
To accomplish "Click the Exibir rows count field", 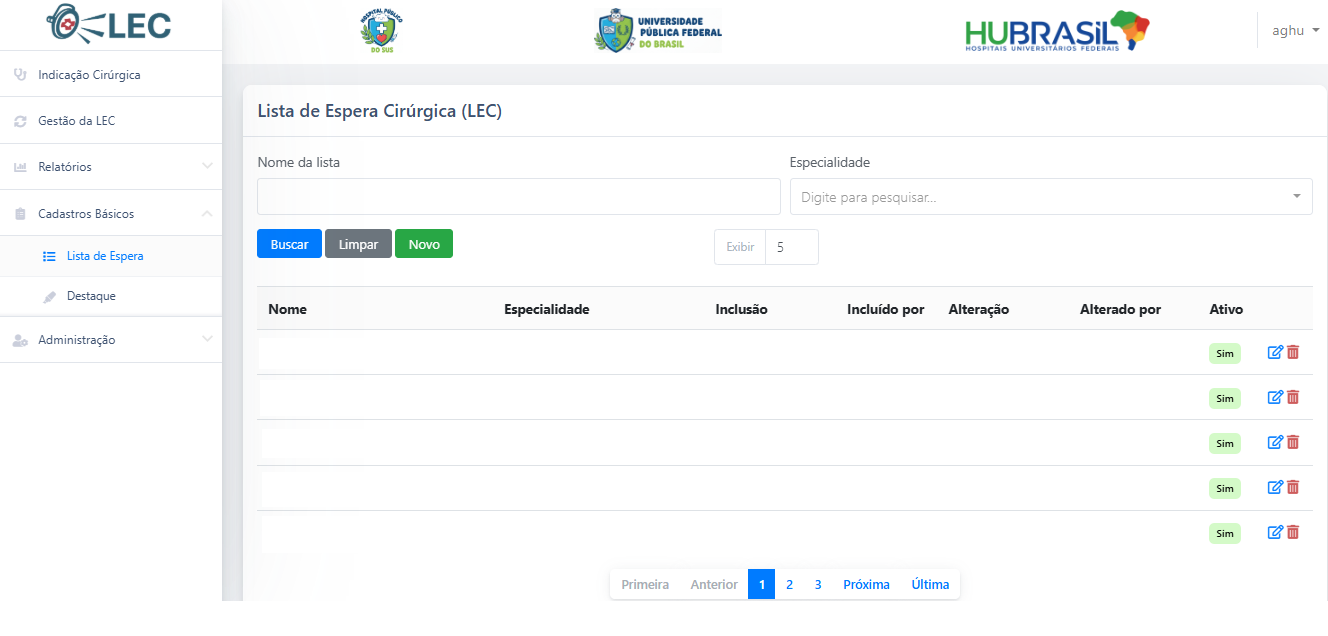I will [x=792, y=247].
